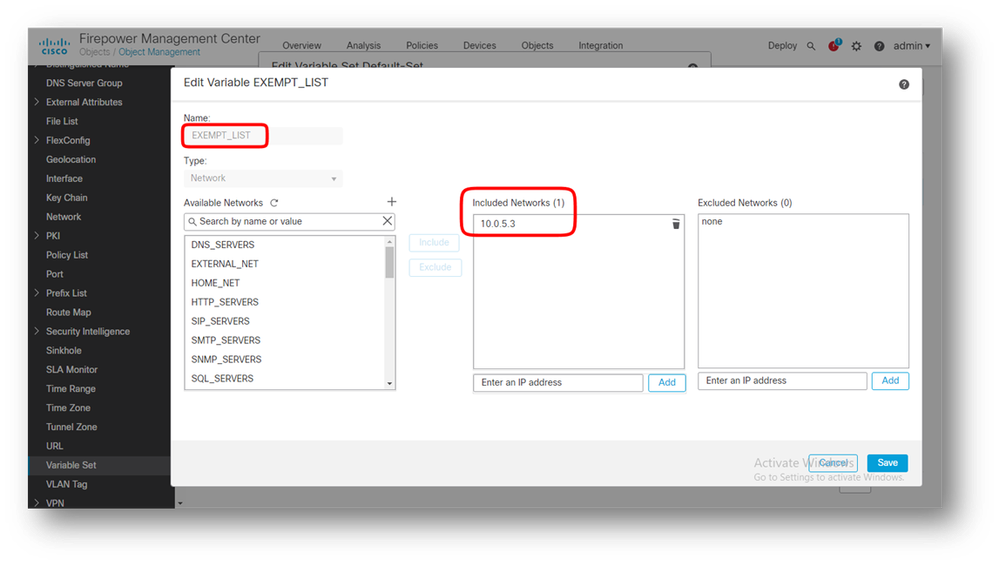Viewport: 999px width, 565px height.
Task: Click Add under Included Networks
Action: 666,382
